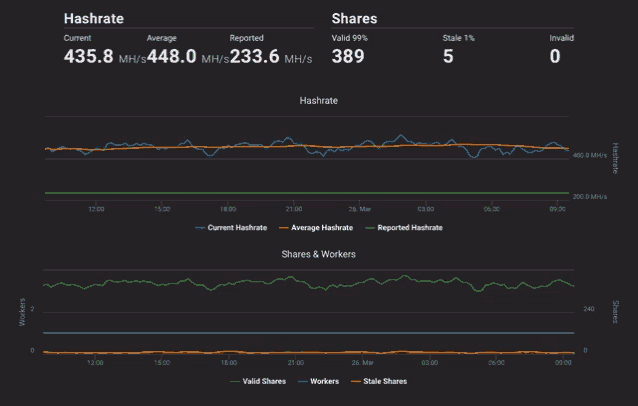Click the Hashrate chart title
This screenshot has width=638, height=406.
tap(319, 100)
